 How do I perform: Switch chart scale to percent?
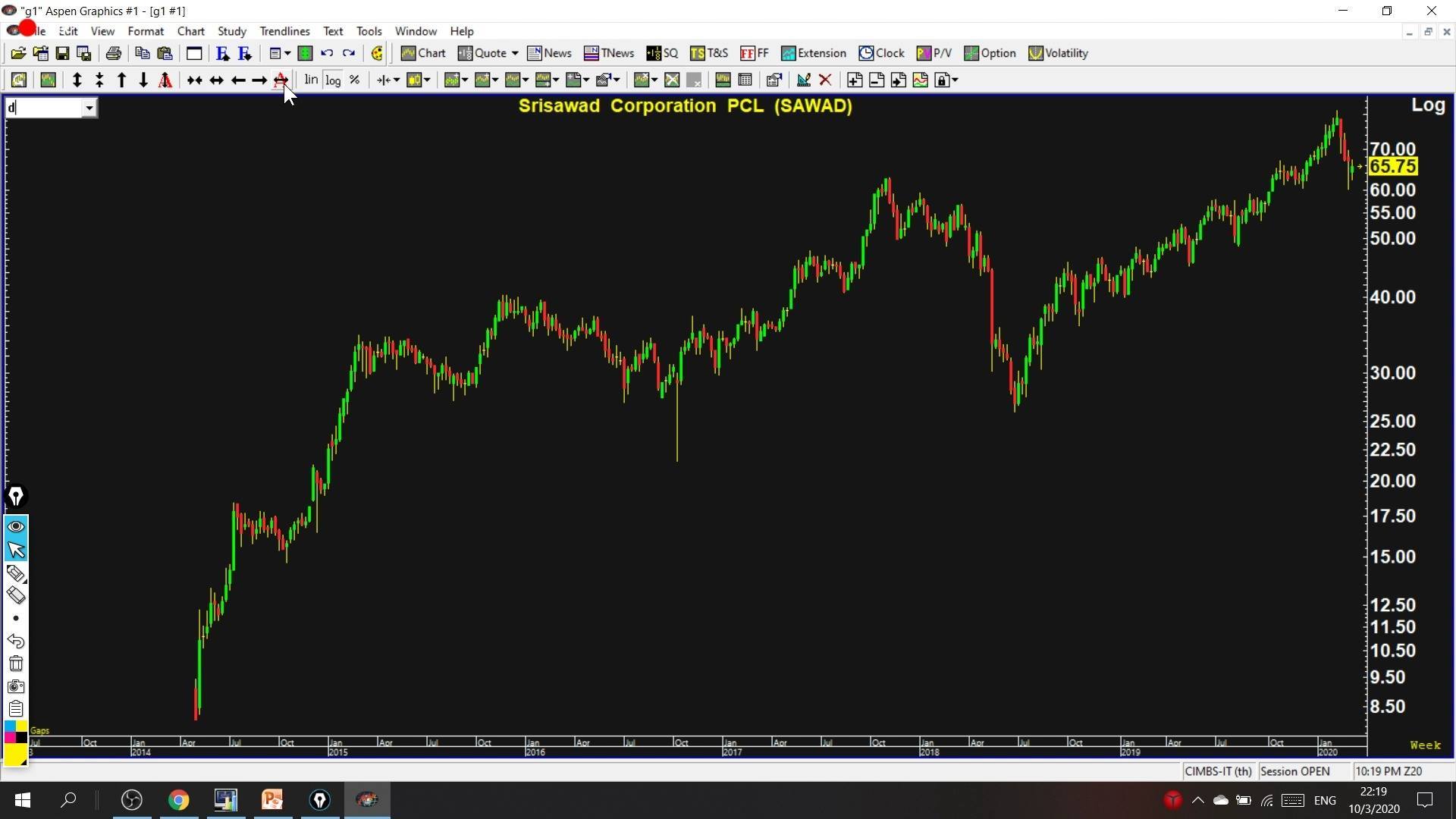click(354, 80)
